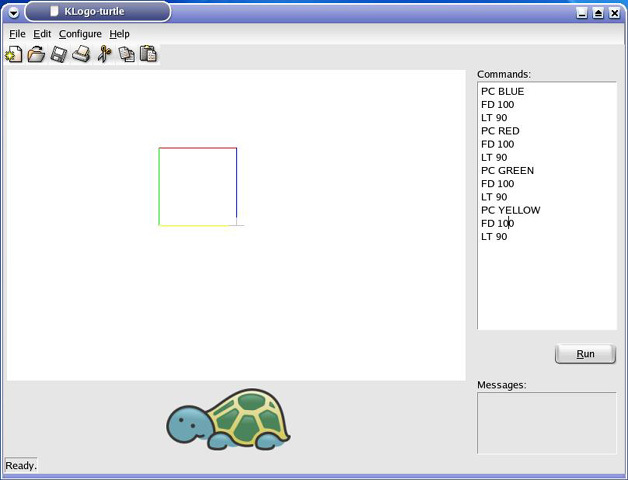The width and height of the screenshot is (628, 480).
Task: Open the window menu arrow in title bar
Action: click(x=13, y=13)
